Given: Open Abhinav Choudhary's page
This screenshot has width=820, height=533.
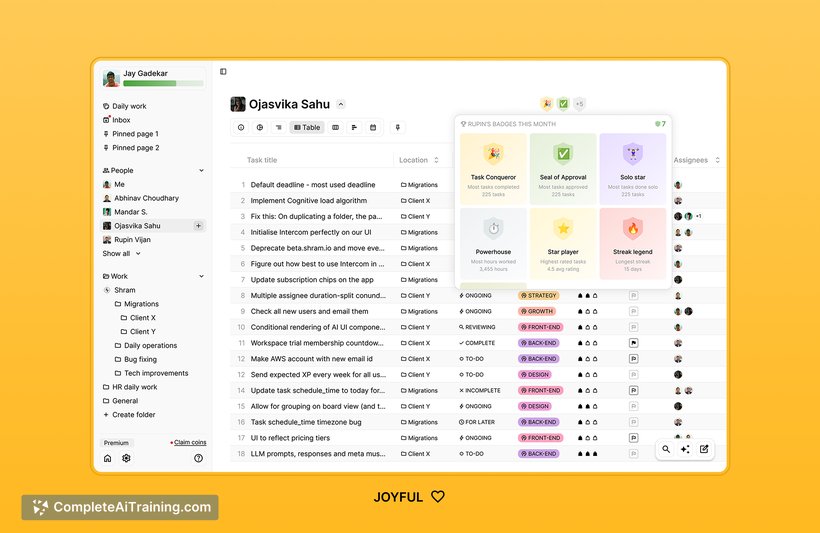Looking at the screenshot, I should point(141,198).
